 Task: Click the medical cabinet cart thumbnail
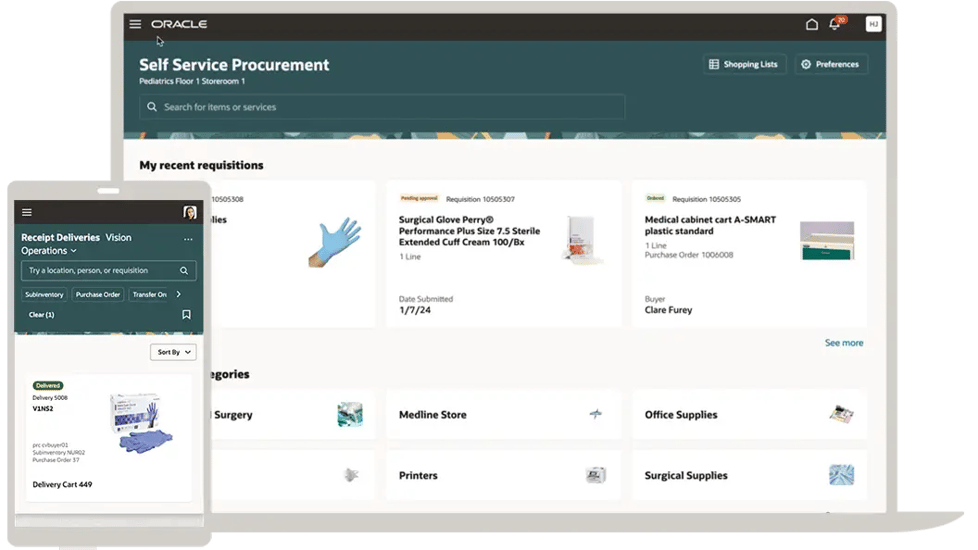coord(827,241)
